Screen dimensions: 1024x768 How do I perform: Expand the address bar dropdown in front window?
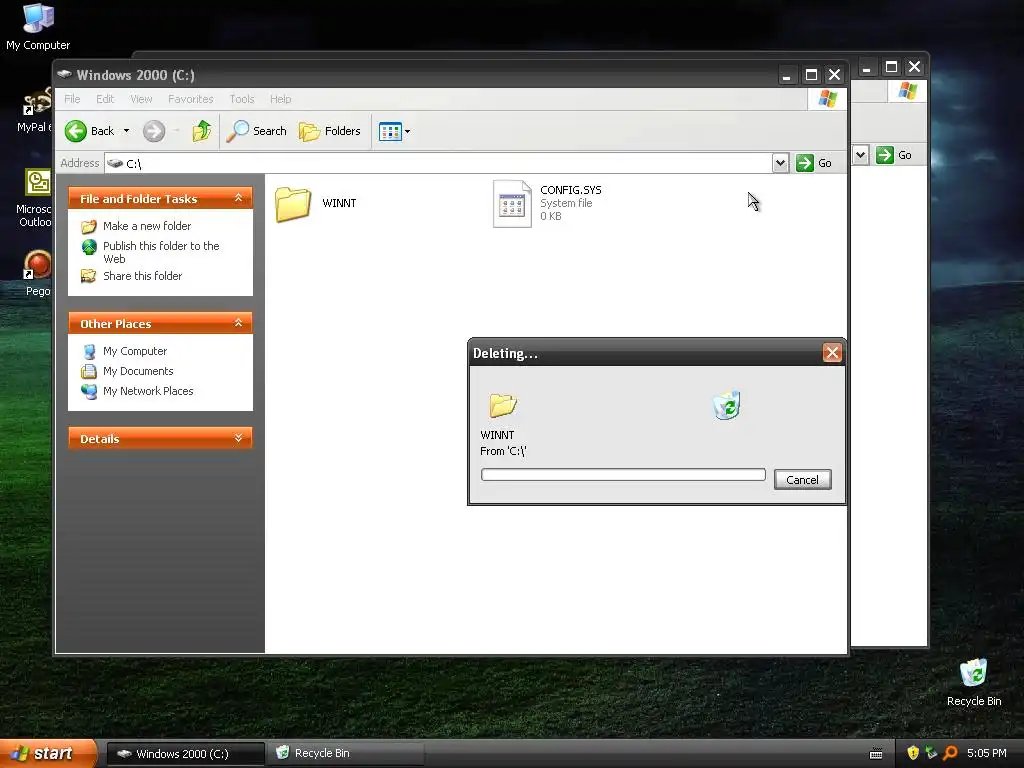(780, 163)
